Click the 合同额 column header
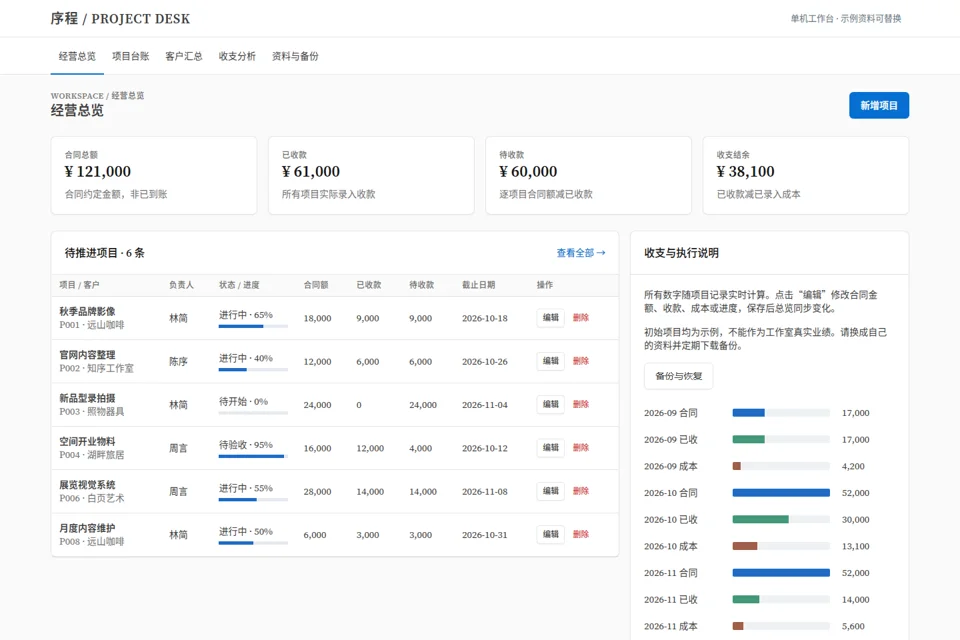This screenshot has height=640, width=960. click(316, 285)
